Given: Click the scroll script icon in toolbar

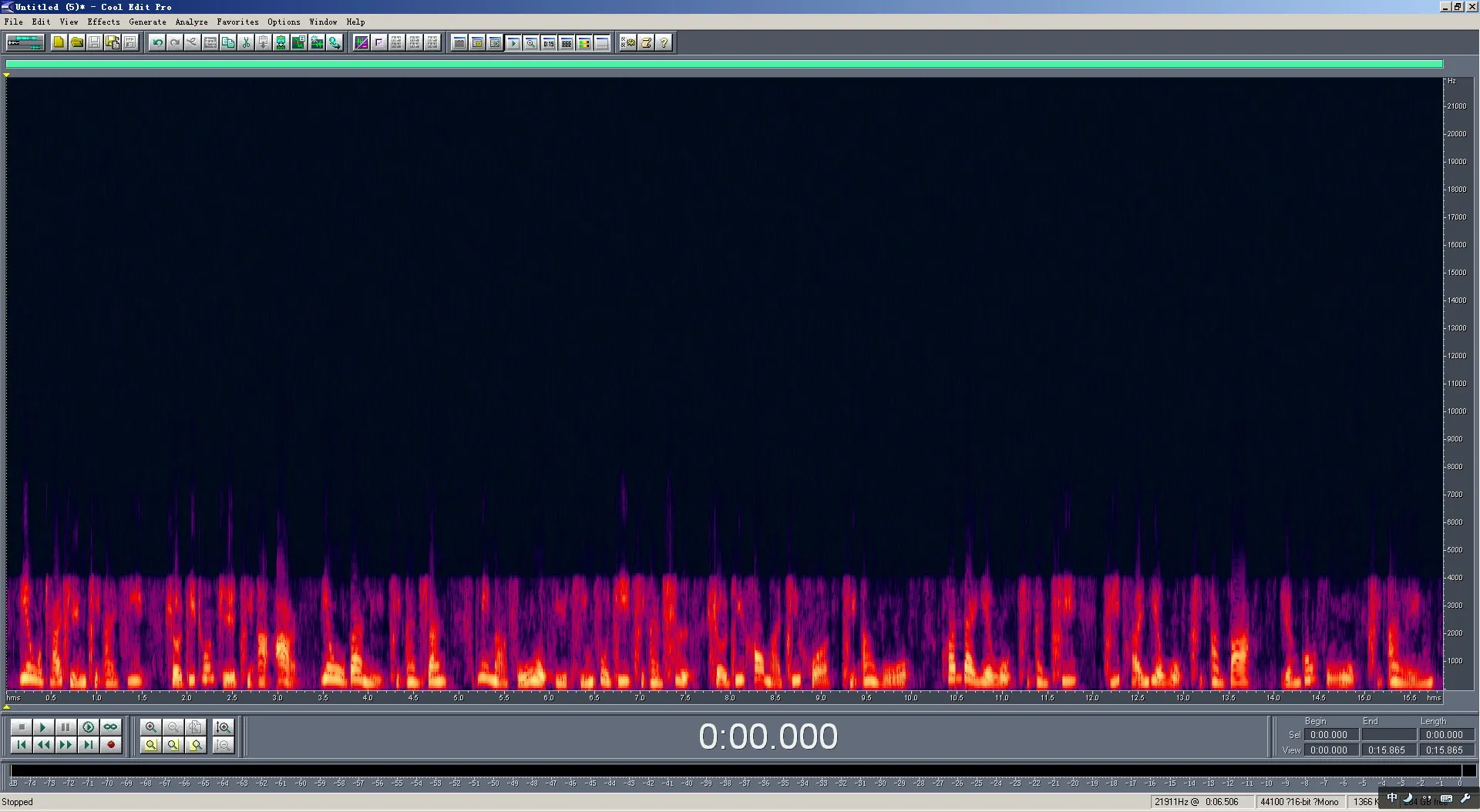Looking at the screenshot, I should tap(646, 42).
